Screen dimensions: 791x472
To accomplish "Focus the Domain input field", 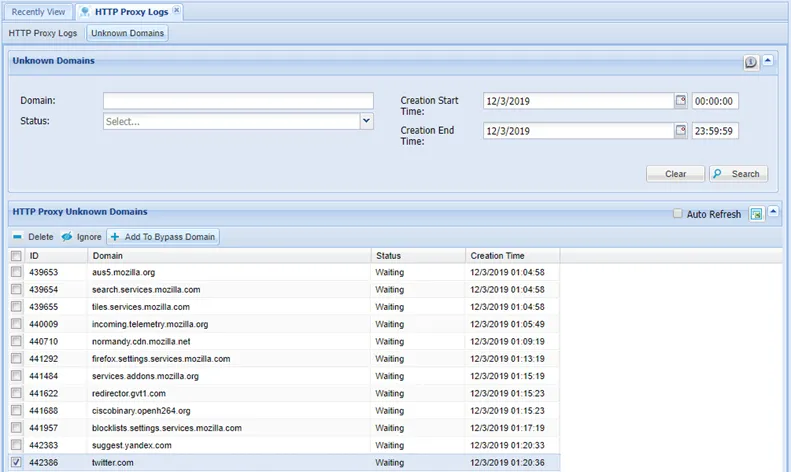I will point(238,100).
